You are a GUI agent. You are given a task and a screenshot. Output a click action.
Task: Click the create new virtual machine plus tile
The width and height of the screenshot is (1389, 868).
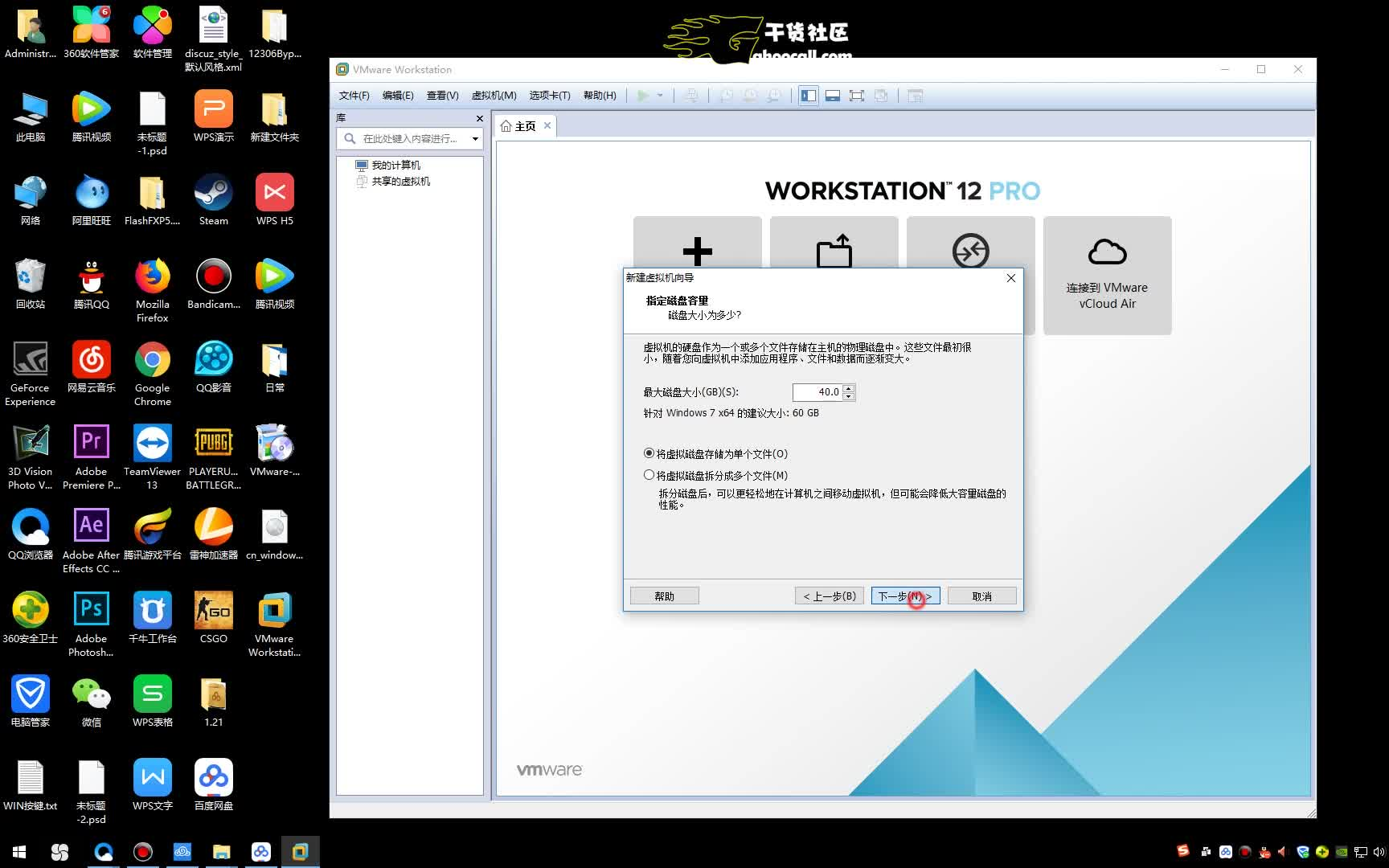pyautogui.click(x=697, y=243)
